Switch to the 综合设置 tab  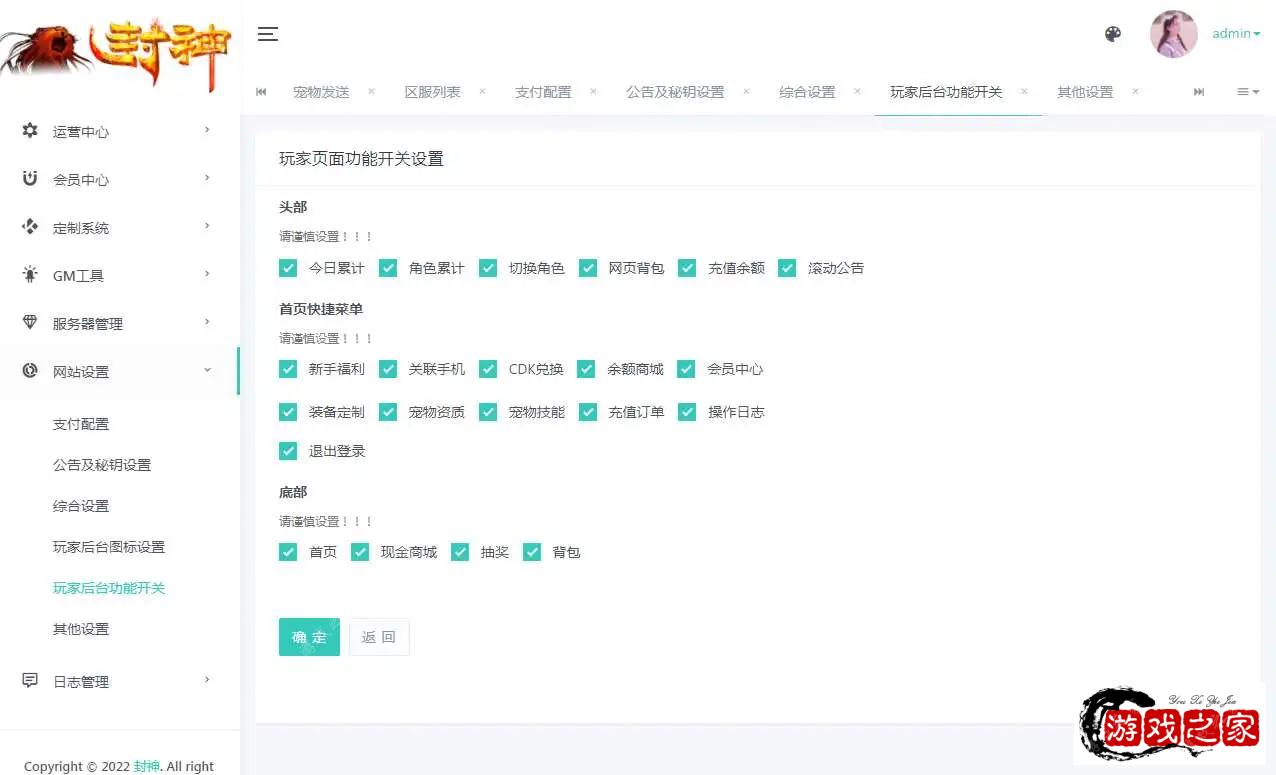807,92
